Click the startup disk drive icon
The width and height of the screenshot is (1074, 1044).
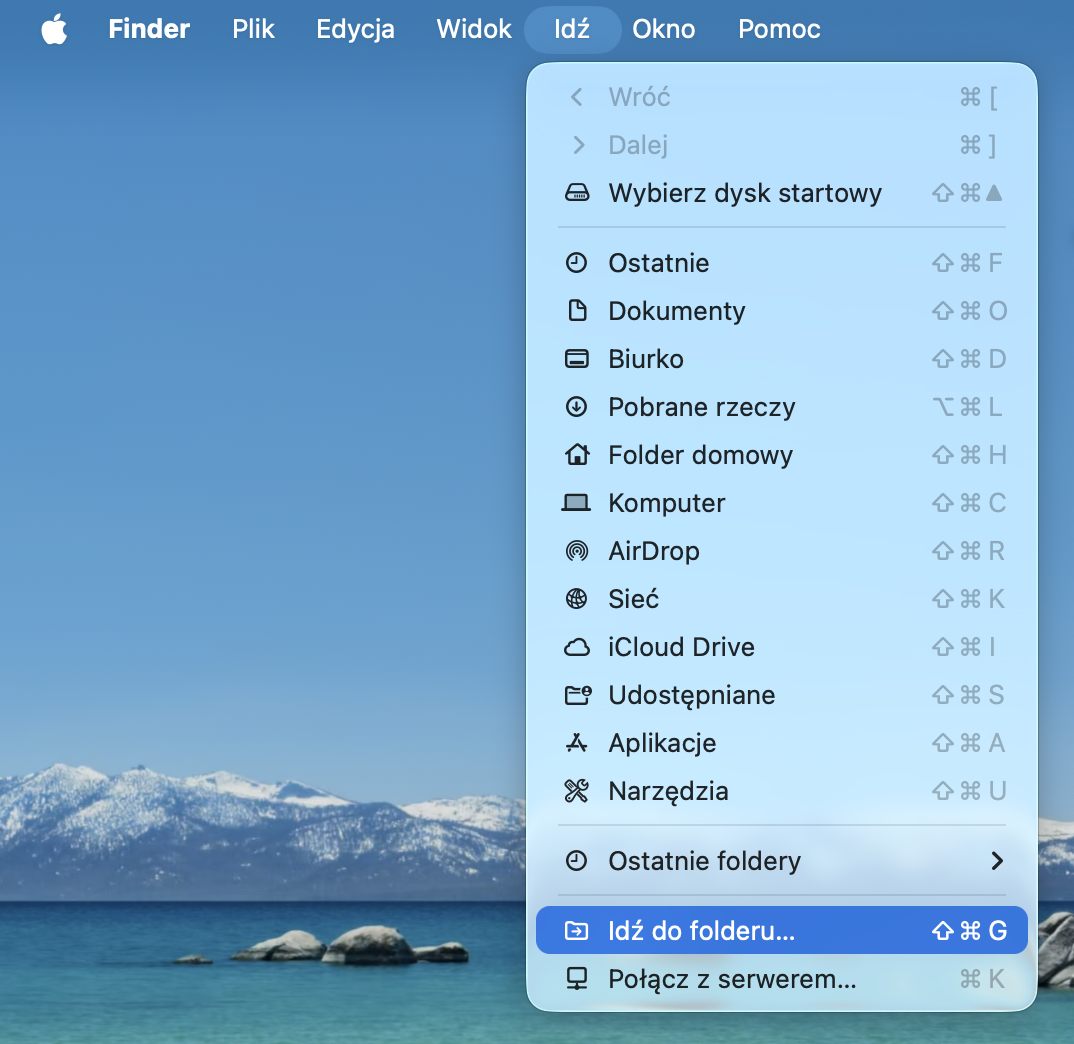[x=577, y=193]
